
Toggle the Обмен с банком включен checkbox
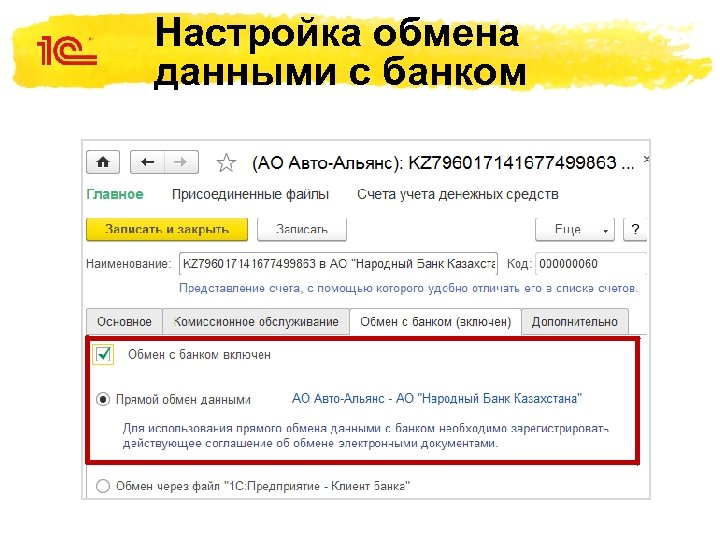[103, 354]
